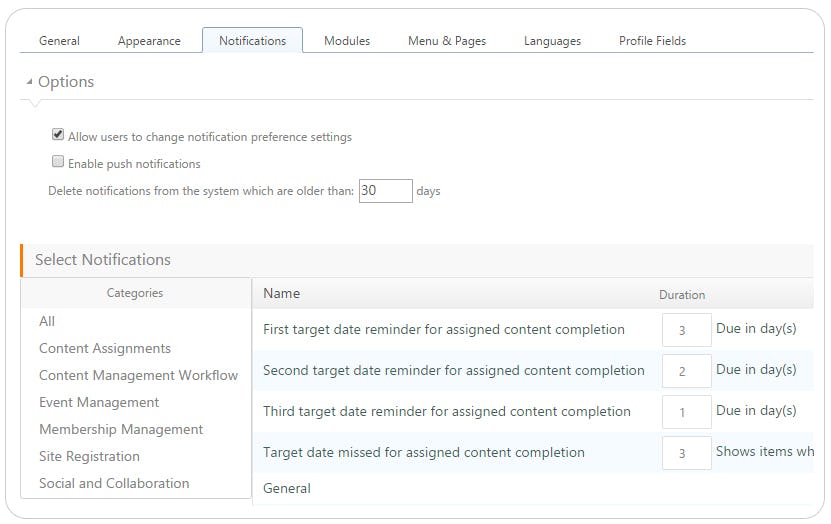831x524 pixels.
Task: Click second target date reminder duration field
Action: (686, 370)
